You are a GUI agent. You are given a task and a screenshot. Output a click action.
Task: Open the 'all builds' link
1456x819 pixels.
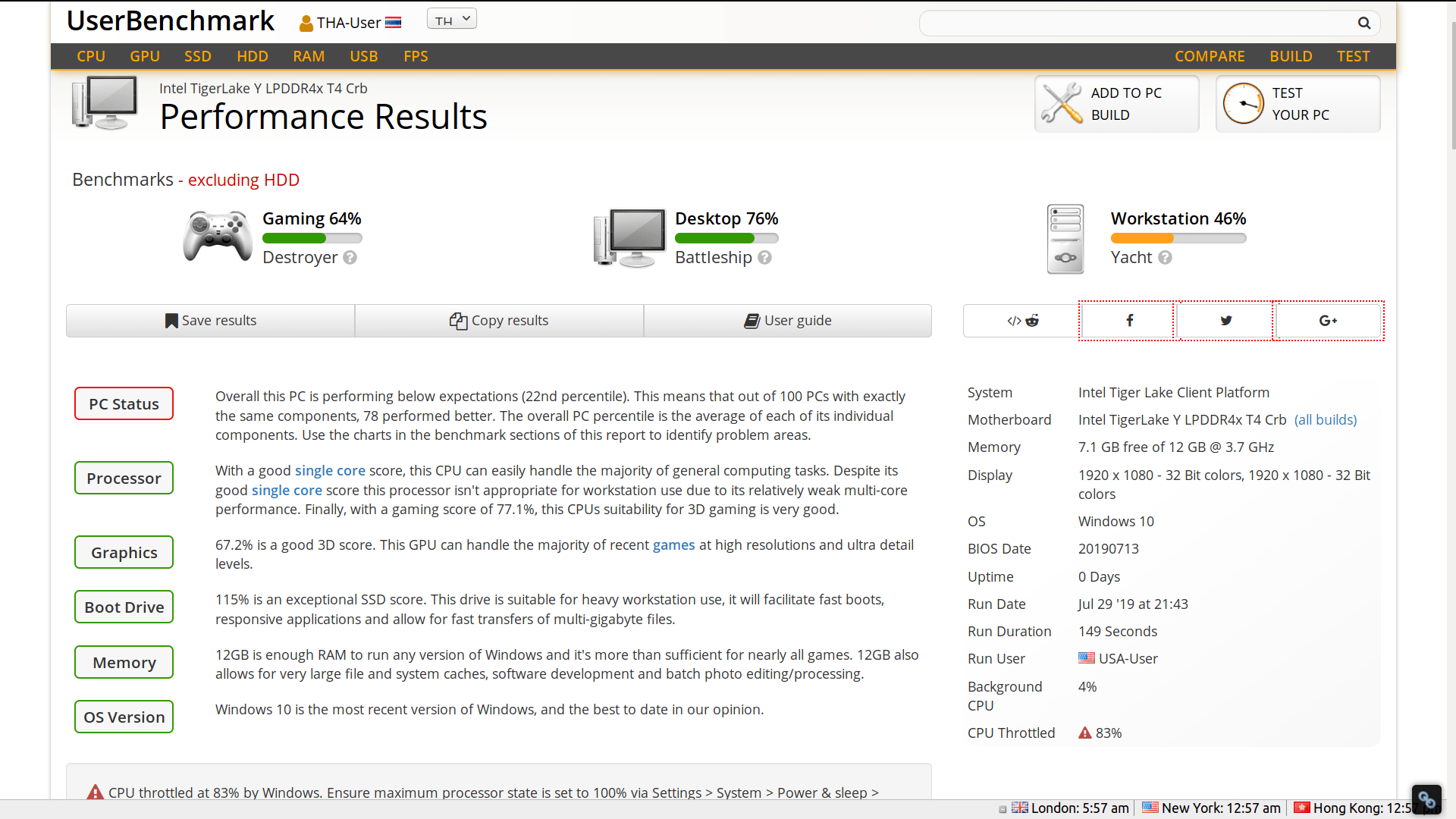click(1326, 419)
